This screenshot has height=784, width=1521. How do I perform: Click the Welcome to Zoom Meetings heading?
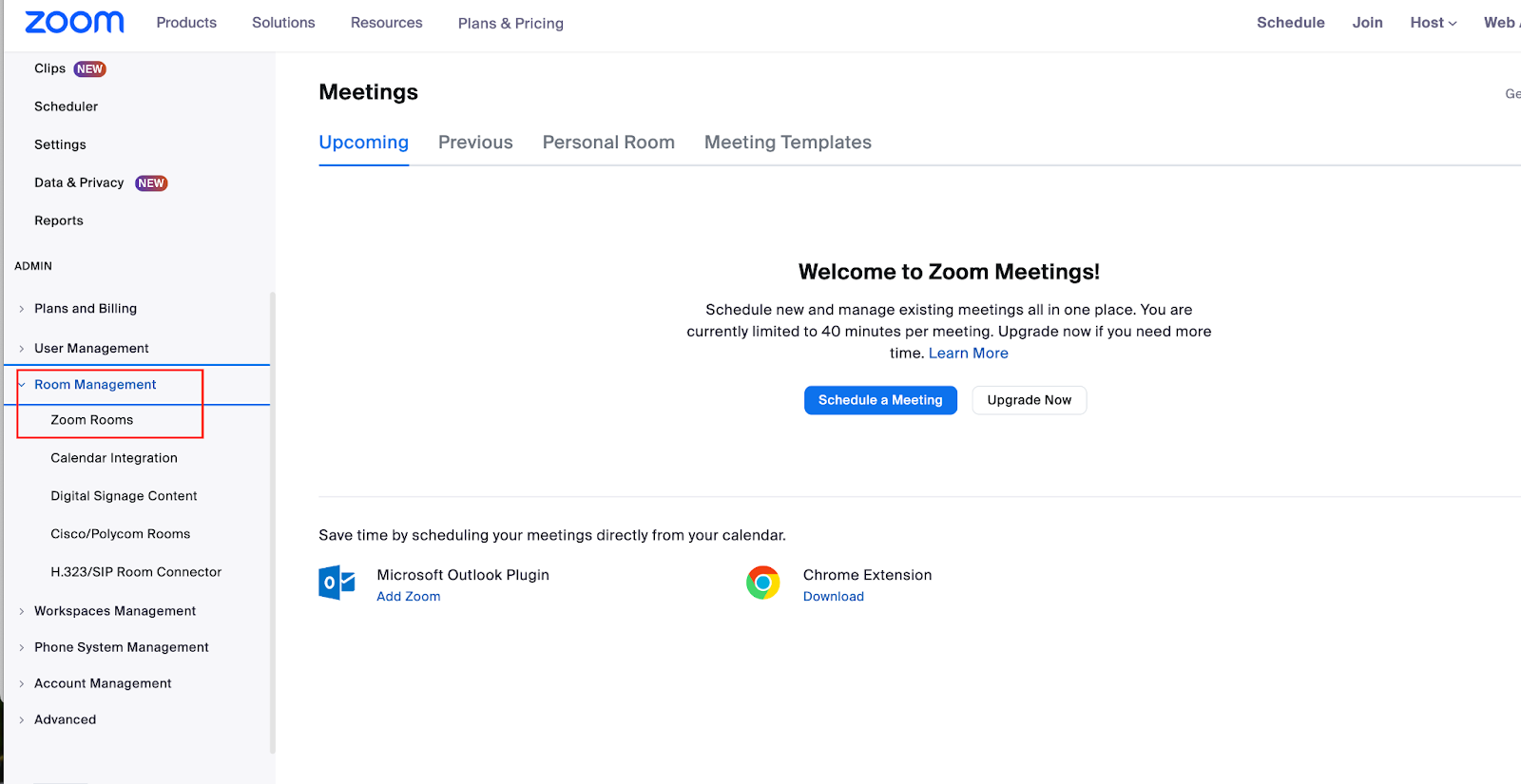949,272
